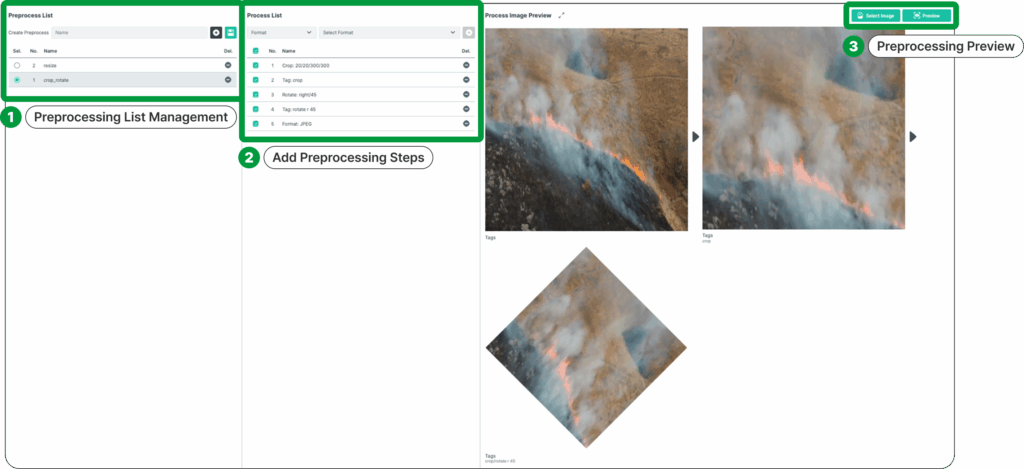This screenshot has height=469, width=1024.
Task: Delete the resize preprocess entry
Action: (x=227, y=65)
